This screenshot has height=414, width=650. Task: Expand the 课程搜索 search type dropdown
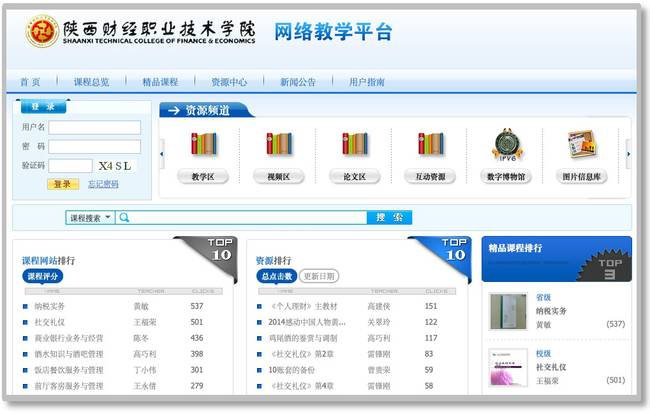90,217
